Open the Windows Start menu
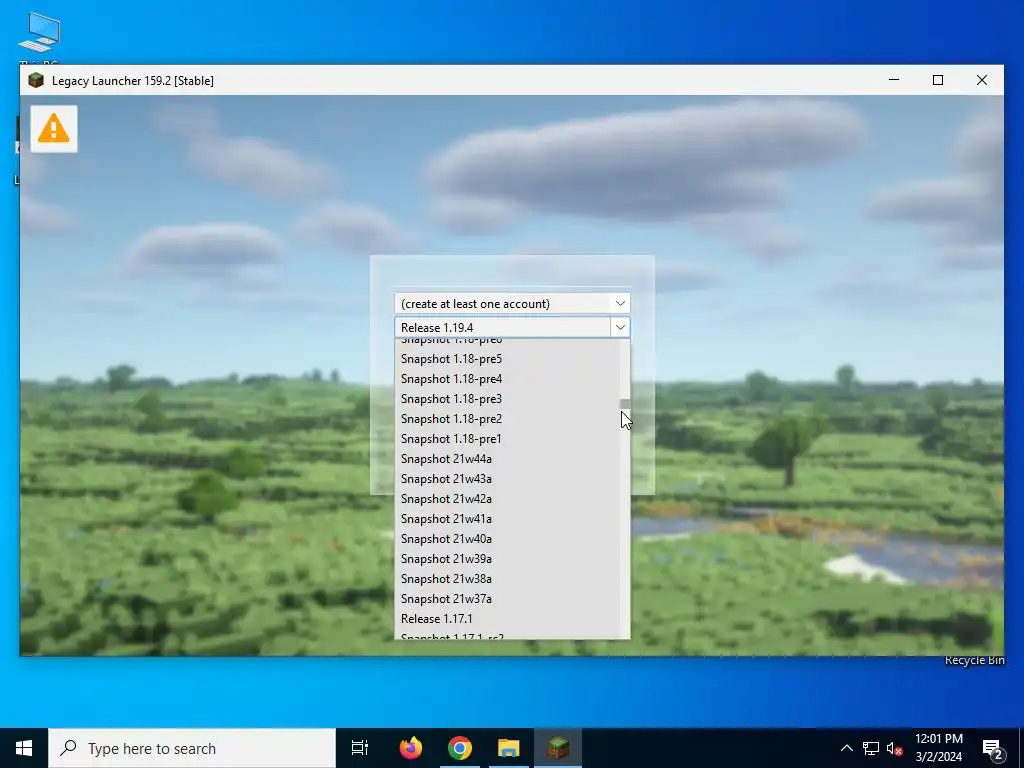 24,748
